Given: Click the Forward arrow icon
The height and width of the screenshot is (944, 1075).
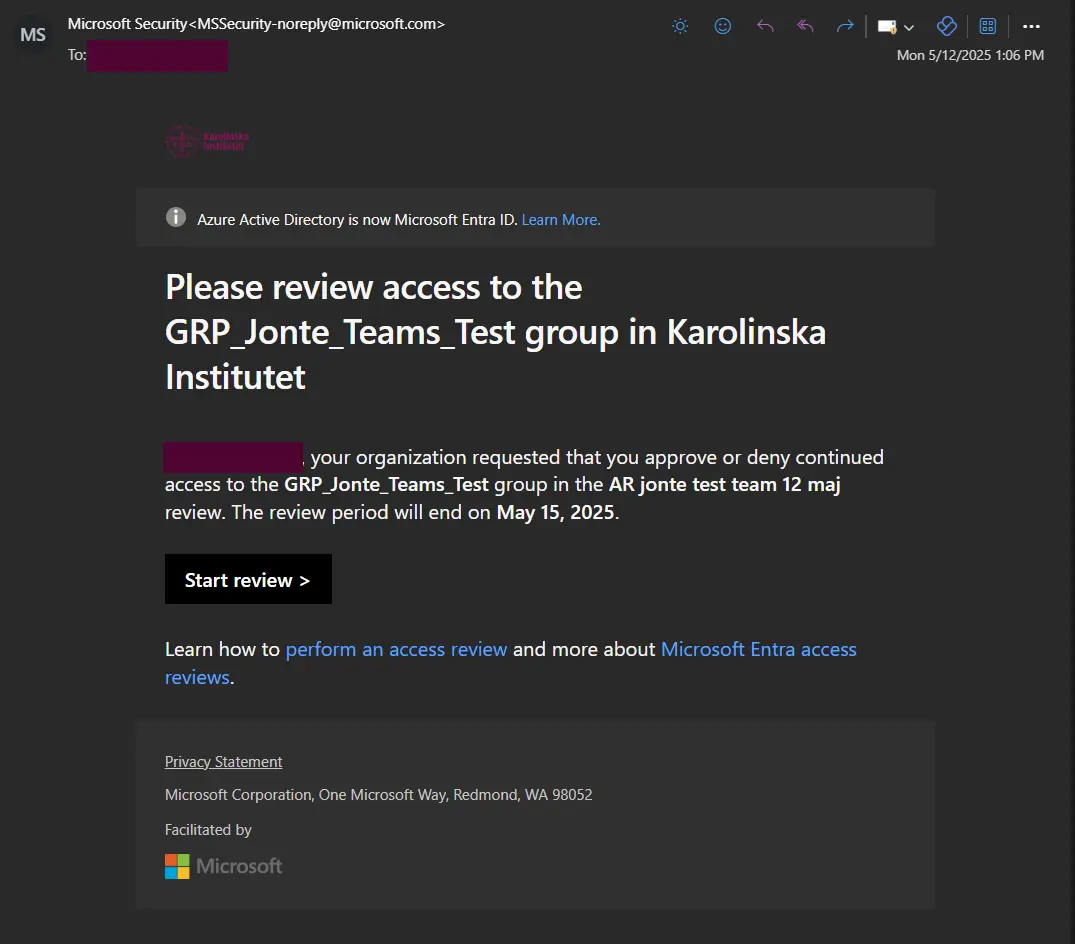Looking at the screenshot, I should tap(845, 27).
